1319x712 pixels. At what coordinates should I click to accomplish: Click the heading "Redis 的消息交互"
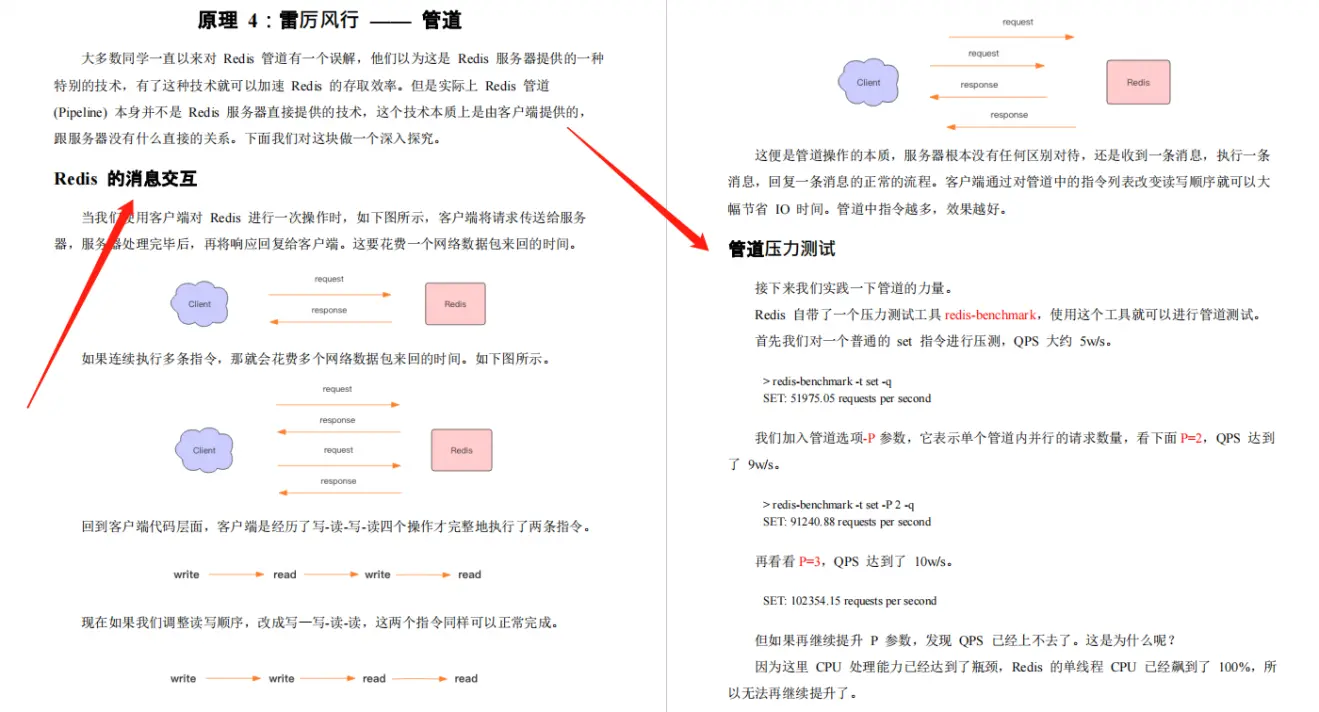point(125,179)
